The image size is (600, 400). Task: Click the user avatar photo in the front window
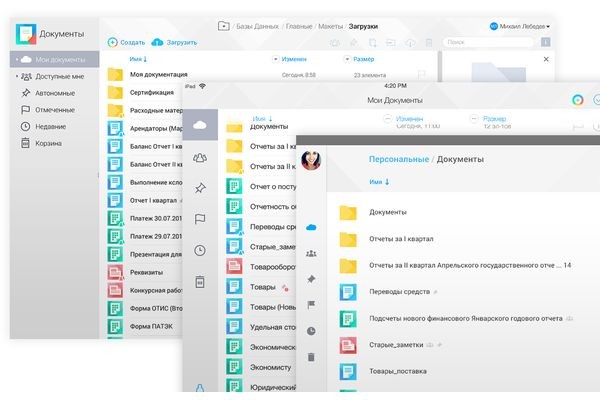[x=311, y=160]
